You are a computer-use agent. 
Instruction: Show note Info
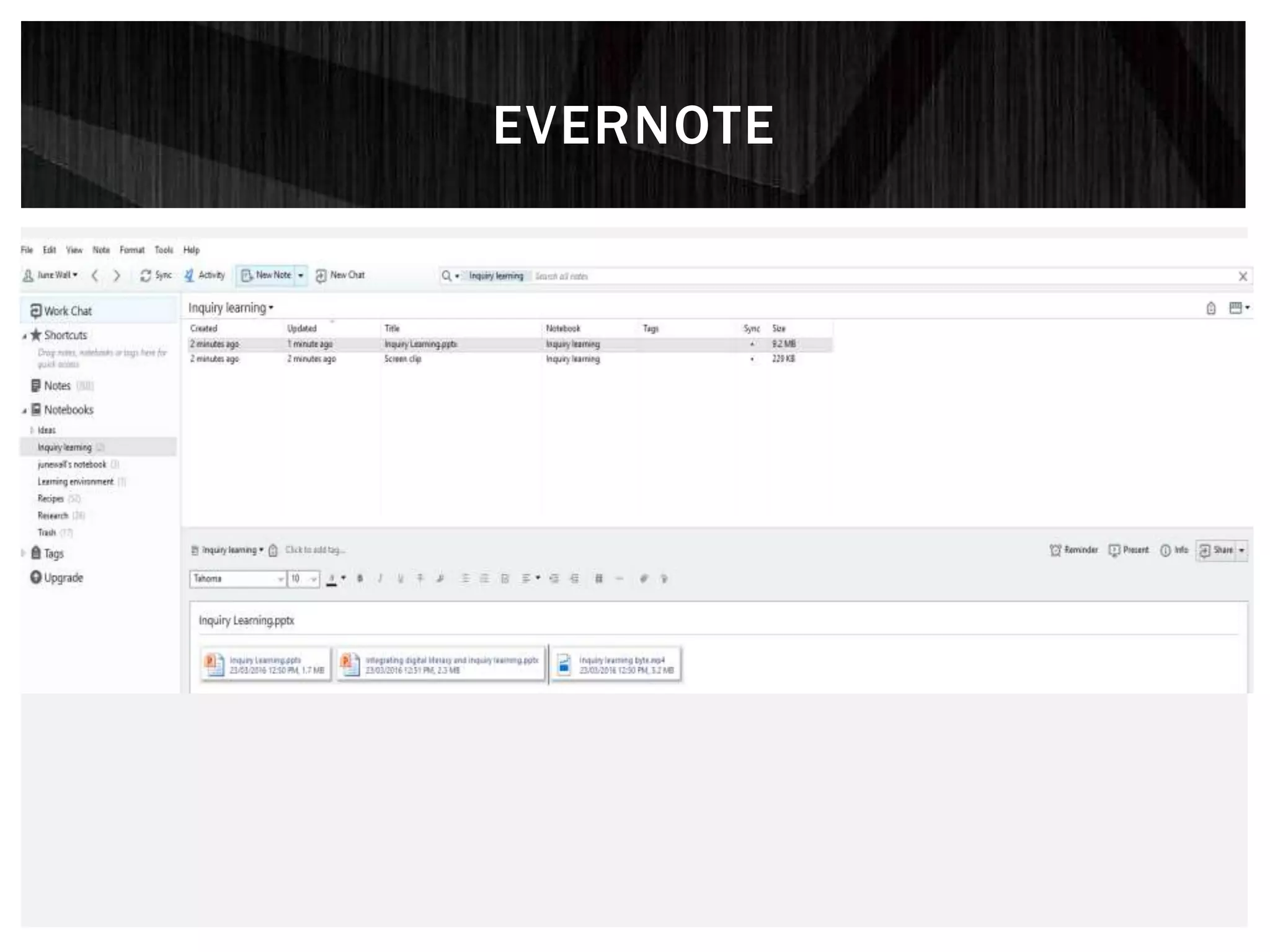(1175, 550)
